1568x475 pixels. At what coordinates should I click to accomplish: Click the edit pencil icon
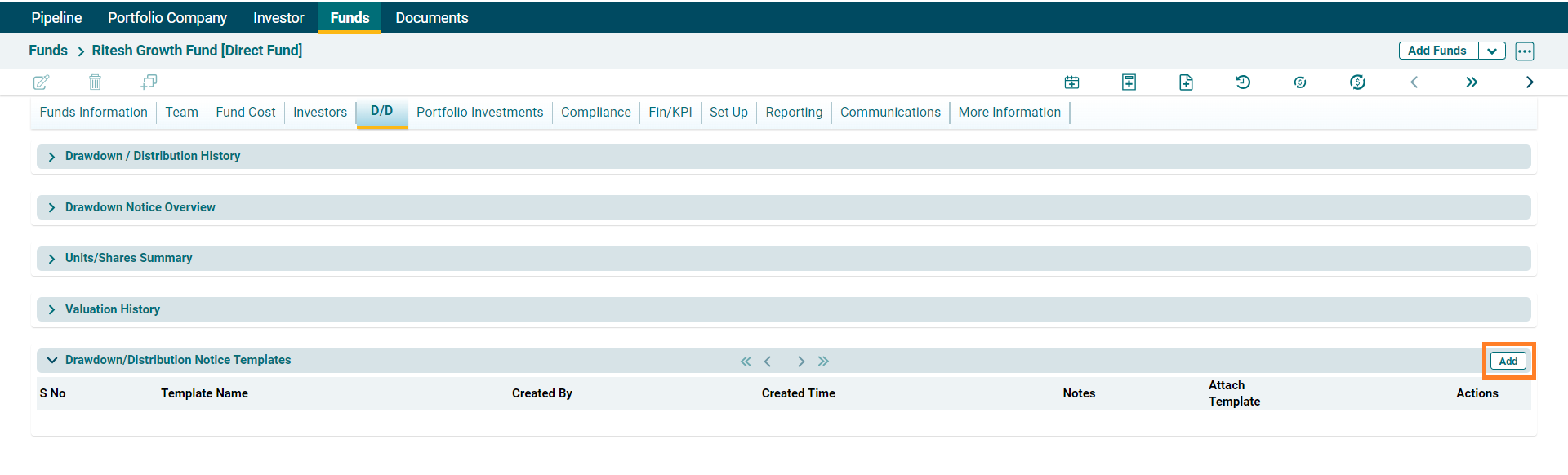41,82
